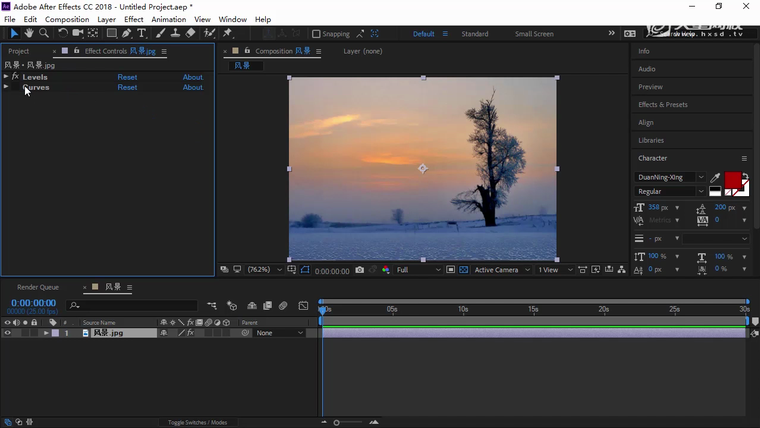
Task: Select the Hand tool
Action: click(29, 33)
